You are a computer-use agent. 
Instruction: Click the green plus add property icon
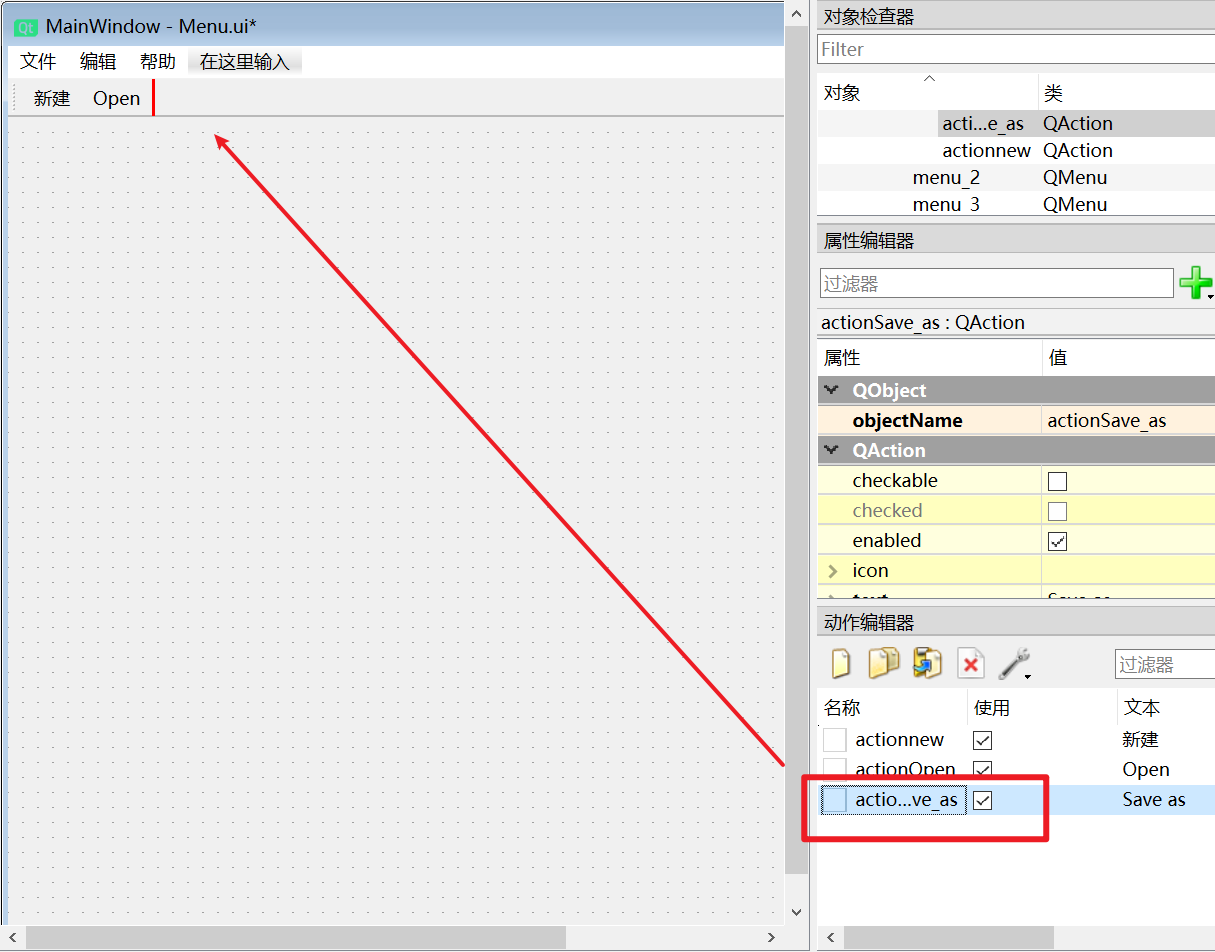click(1194, 283)
